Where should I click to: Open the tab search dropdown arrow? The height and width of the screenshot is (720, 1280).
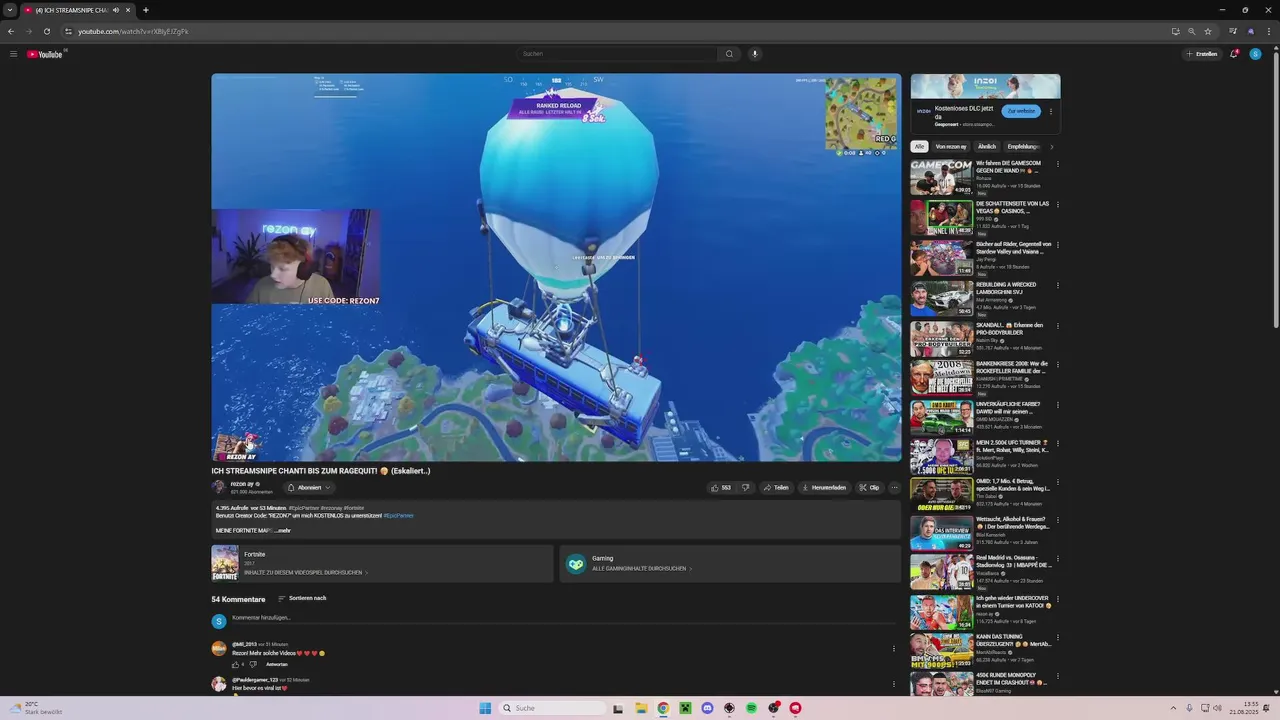(x=10, y=10)
